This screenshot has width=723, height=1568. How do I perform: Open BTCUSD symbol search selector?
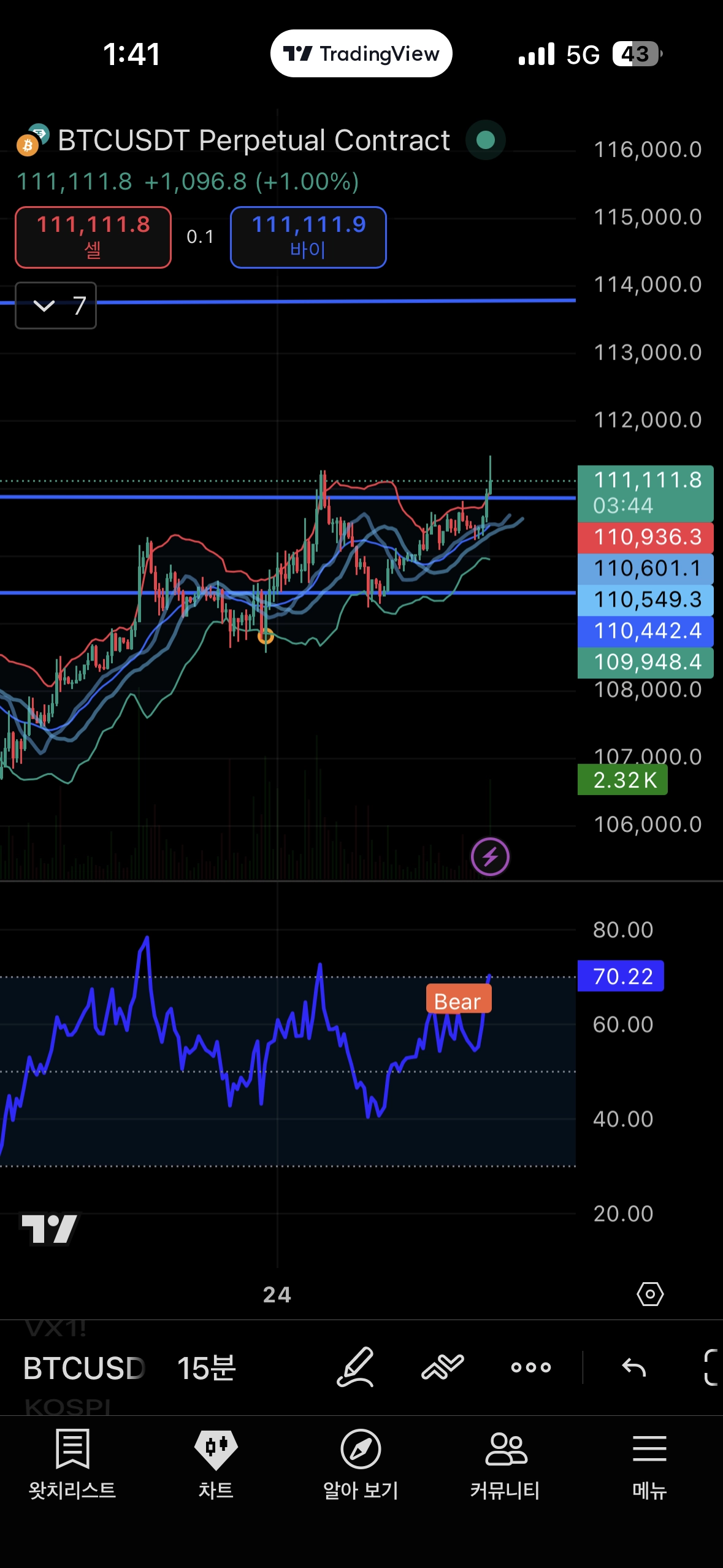(x=84, y=1369)
